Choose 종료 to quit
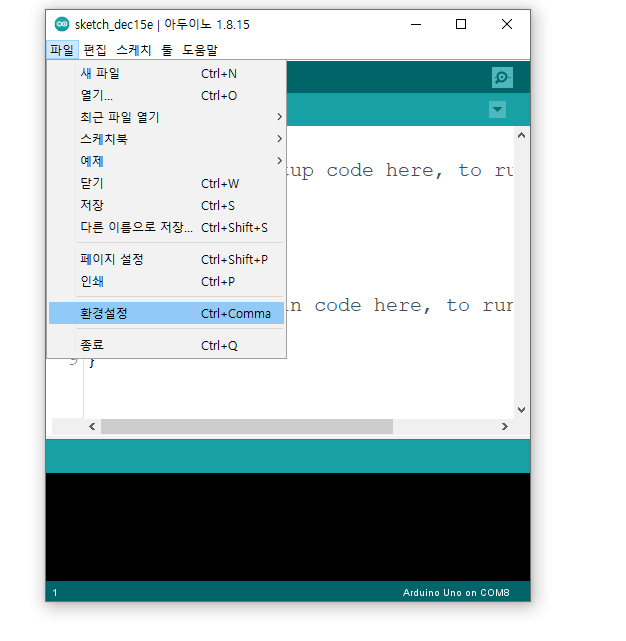The image size is (626, 641). (166, 345)
